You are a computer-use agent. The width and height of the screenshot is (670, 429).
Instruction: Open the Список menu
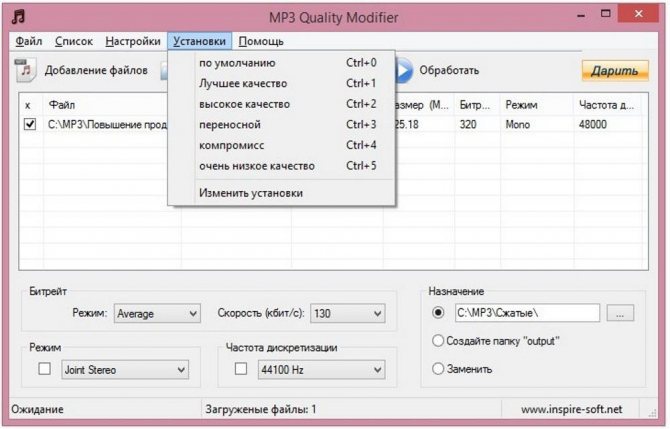[x=73, y=41]
